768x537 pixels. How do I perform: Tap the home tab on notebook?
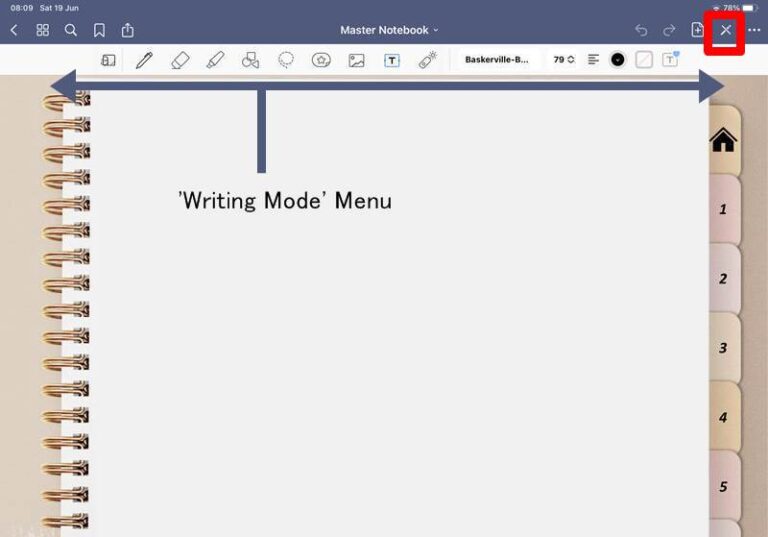click(723, 141)
